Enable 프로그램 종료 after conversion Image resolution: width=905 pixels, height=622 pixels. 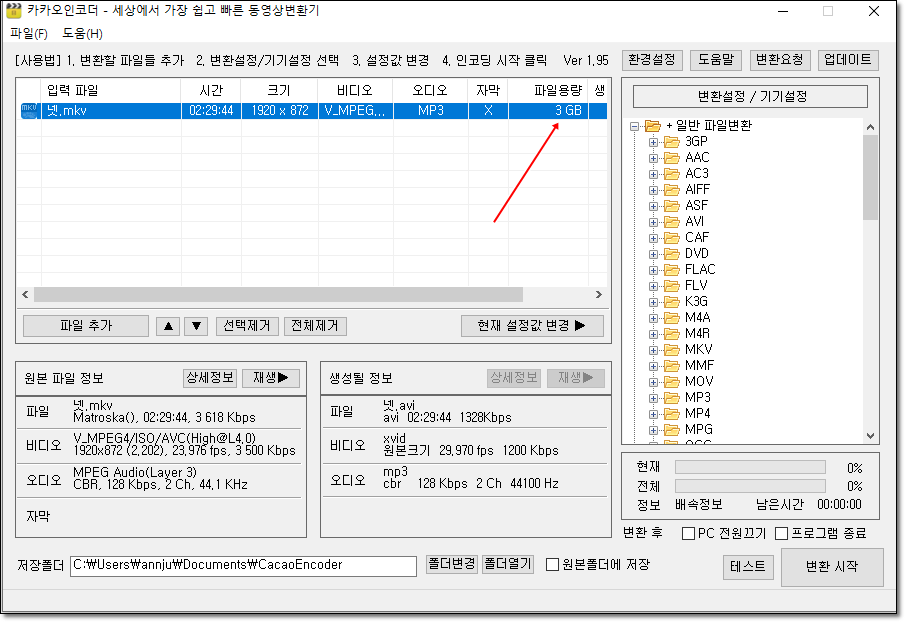coord(781,534)
